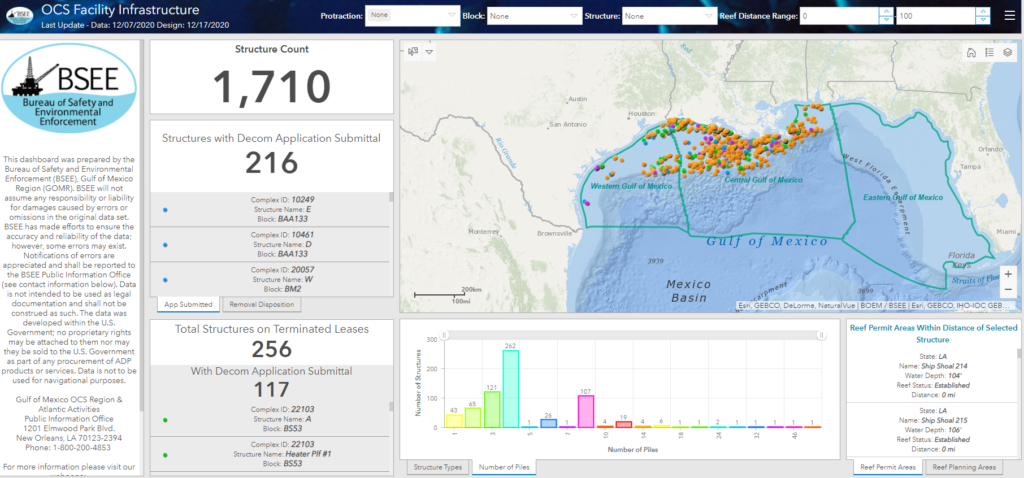Screen dimensions: 1024x478
Task: Click the left handle of chart range slider
Action: [446, 334]
